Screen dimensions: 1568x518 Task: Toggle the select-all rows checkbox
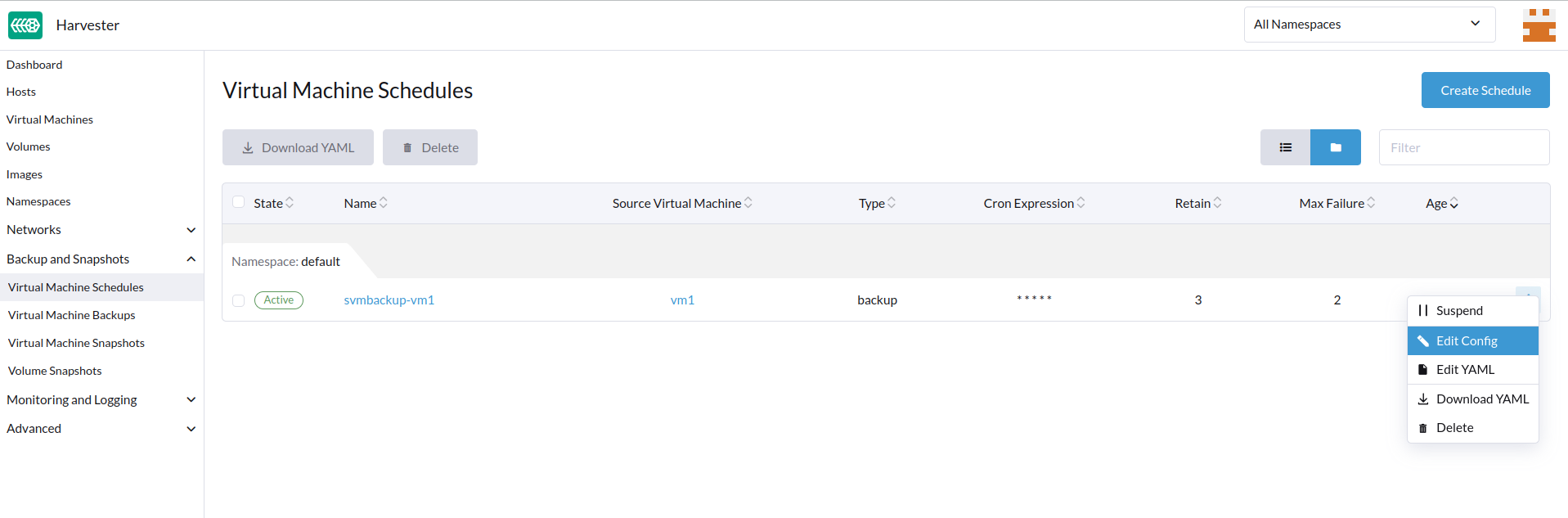click(239, 202)
